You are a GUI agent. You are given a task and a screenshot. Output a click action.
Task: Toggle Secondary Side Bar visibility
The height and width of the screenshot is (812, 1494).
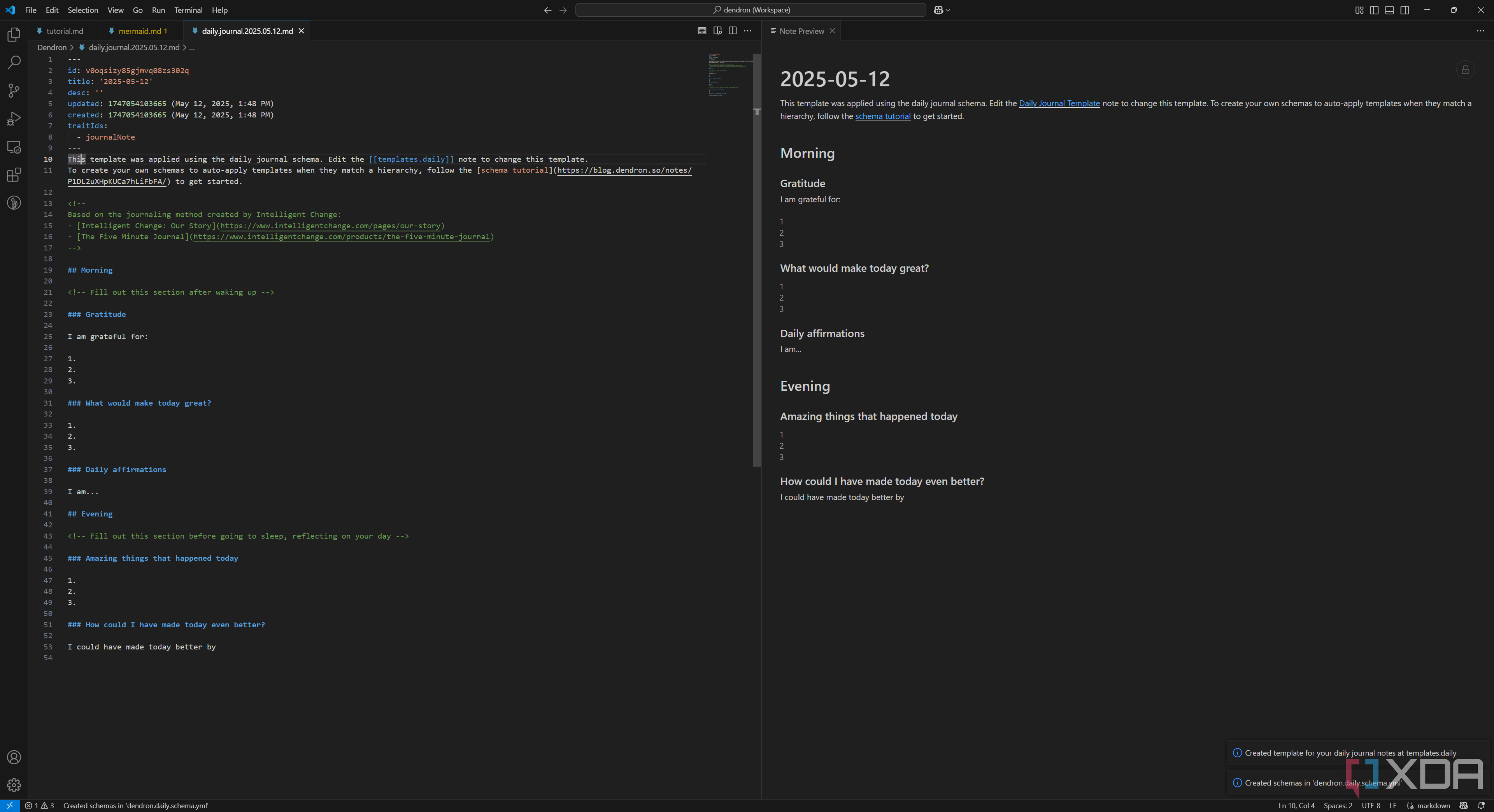click(x=1405, y=10)
